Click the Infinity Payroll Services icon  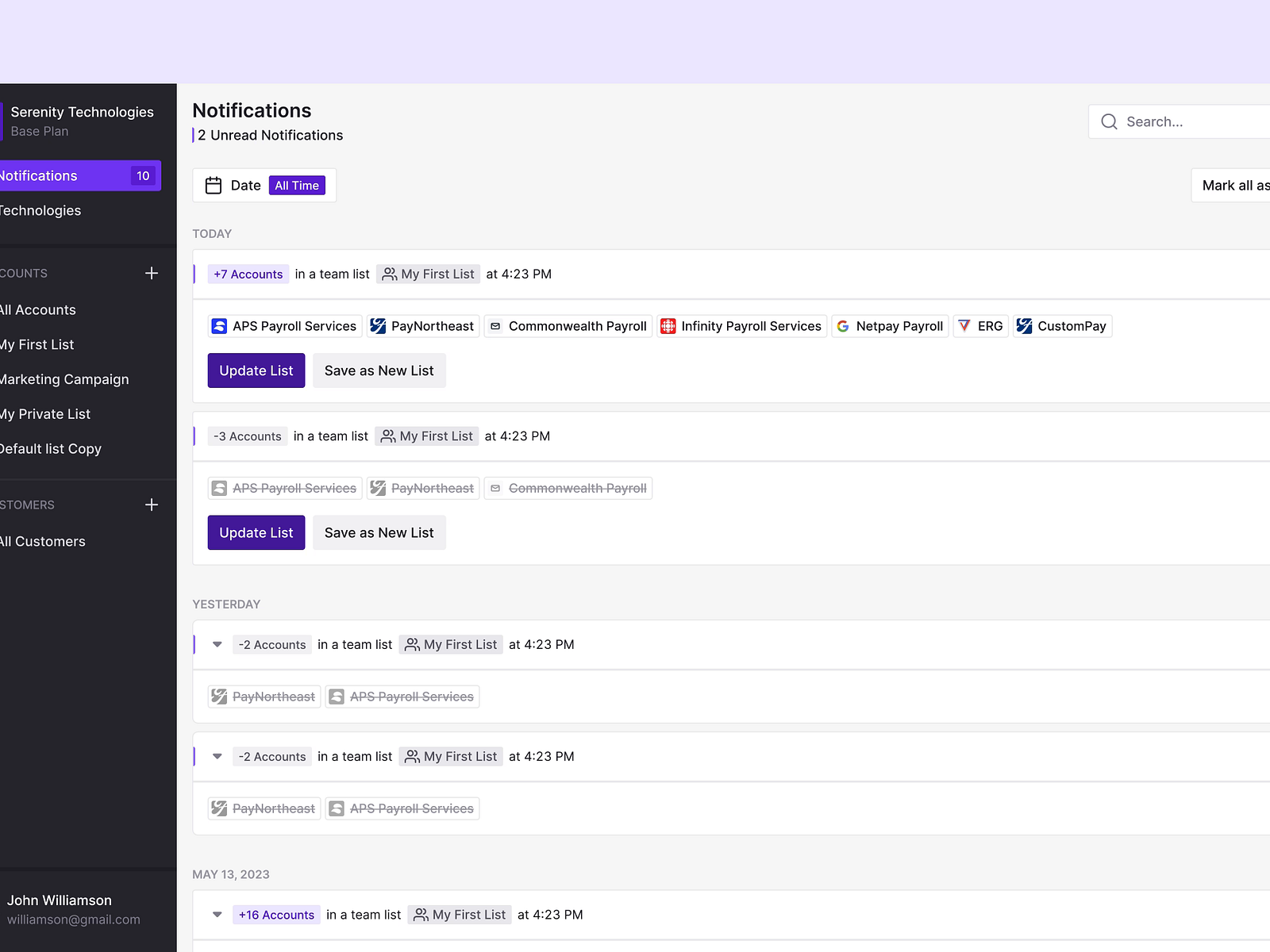[668, 325]
